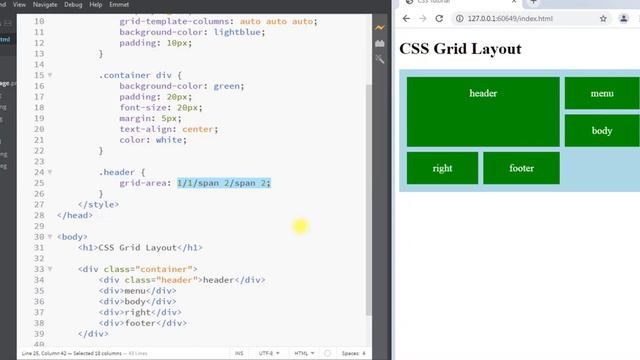This screenshot has width=640, height=360.
Task: Open the Extension Manager brick icon
Action: [380, 43]
